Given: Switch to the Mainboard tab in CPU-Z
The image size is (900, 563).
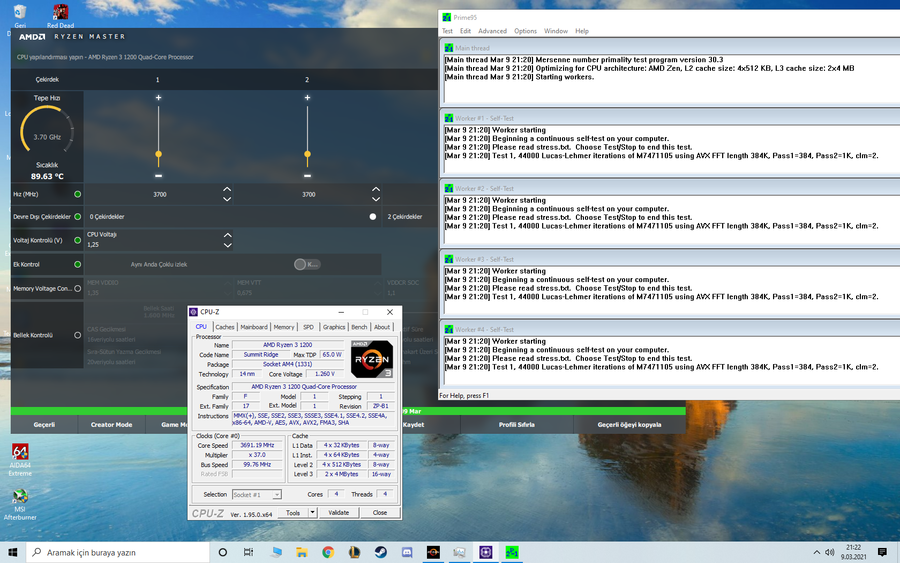Looking at the screenshot, I should 254,327.
